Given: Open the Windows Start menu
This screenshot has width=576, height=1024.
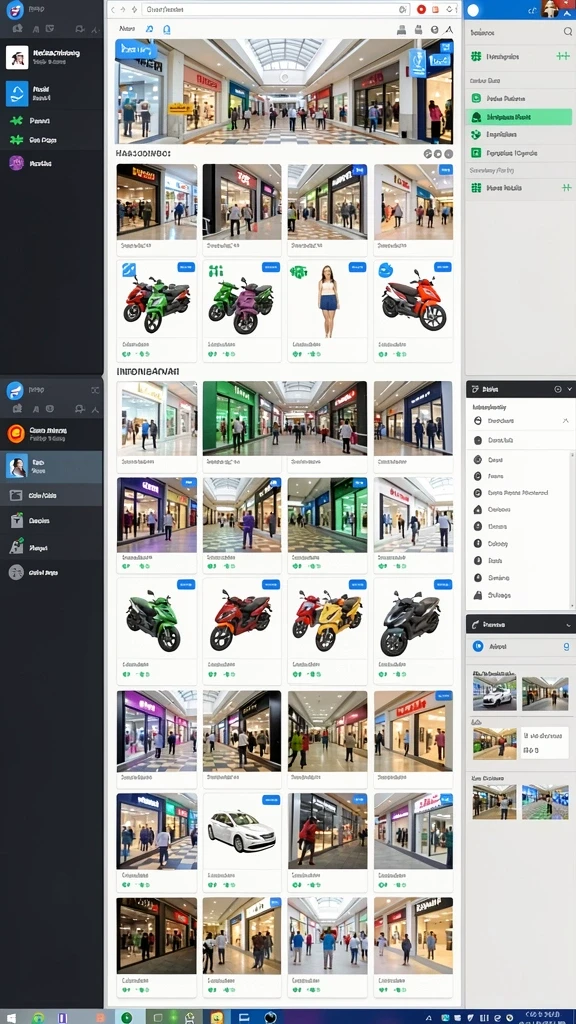Looking at the screenshot, I should [11, 1017].
